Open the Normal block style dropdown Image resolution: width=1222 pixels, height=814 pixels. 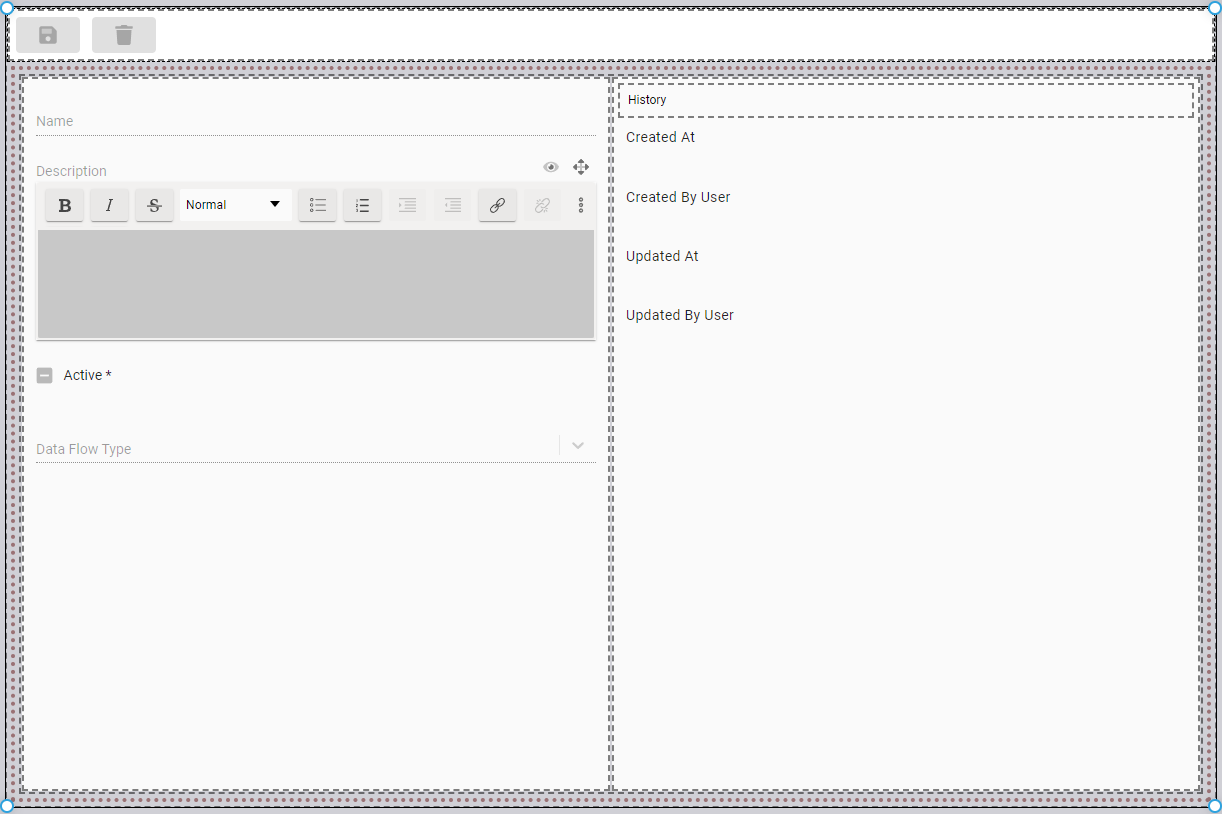click(x=236, y=205)
